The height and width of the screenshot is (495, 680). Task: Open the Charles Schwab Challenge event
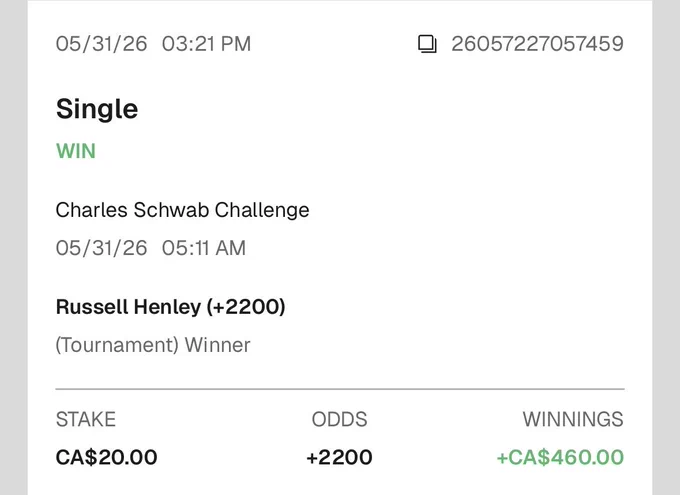(183, 210)
